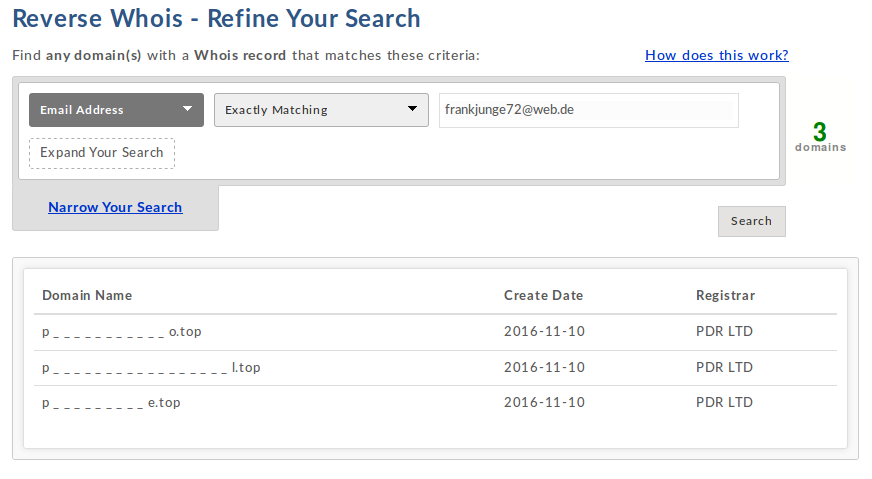Click the Domain Name column header
This screenshot has width=872, height=479.
click(x=87, y=295)
